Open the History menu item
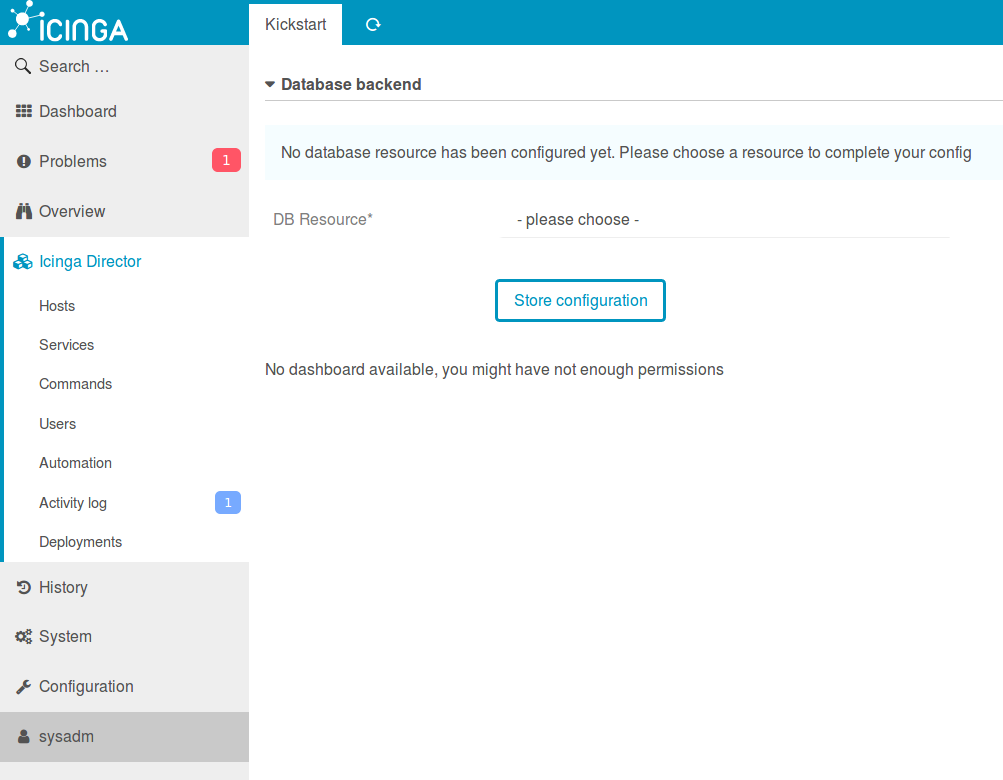The width and height of the screenshot is (1003, 780). coord(125,587)
